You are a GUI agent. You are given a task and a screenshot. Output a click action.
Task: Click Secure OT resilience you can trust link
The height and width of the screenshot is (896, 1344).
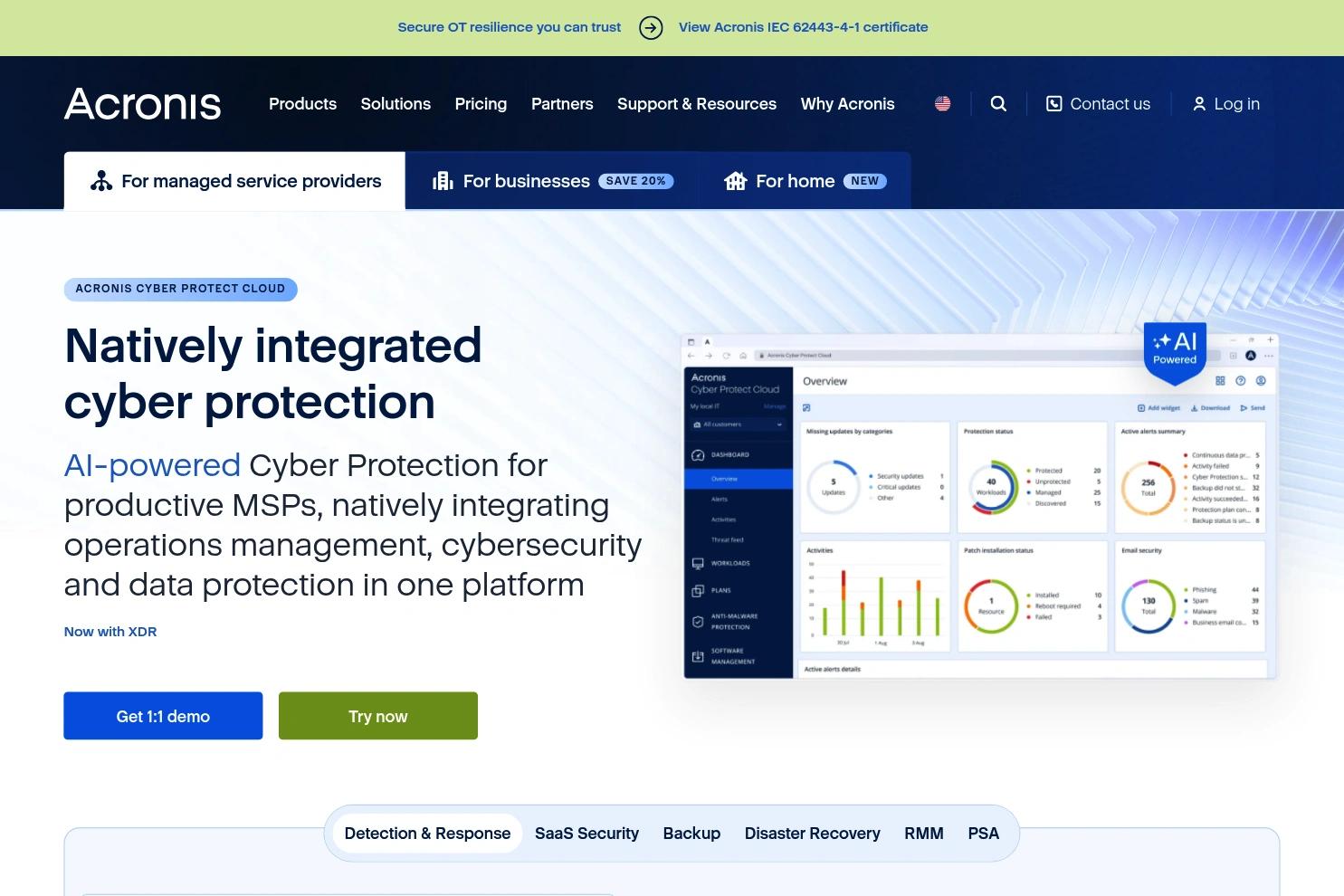[x=510, y=27]
